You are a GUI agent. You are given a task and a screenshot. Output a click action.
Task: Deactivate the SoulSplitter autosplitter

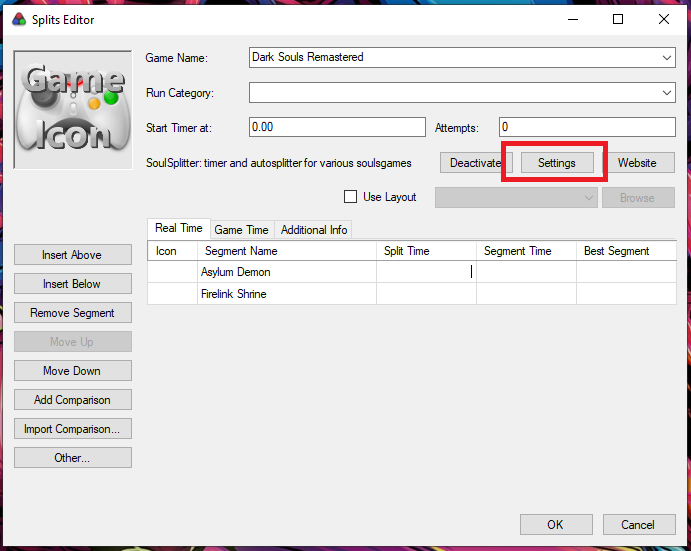pos(475,162)
